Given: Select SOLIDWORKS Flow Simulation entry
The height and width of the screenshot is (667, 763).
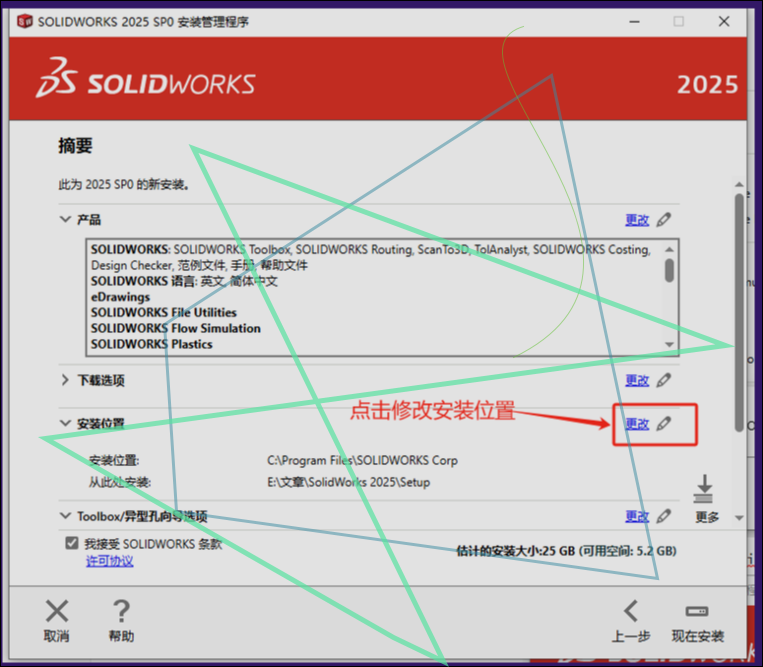Looking at the screenshot, I should (x=176, y=328).
